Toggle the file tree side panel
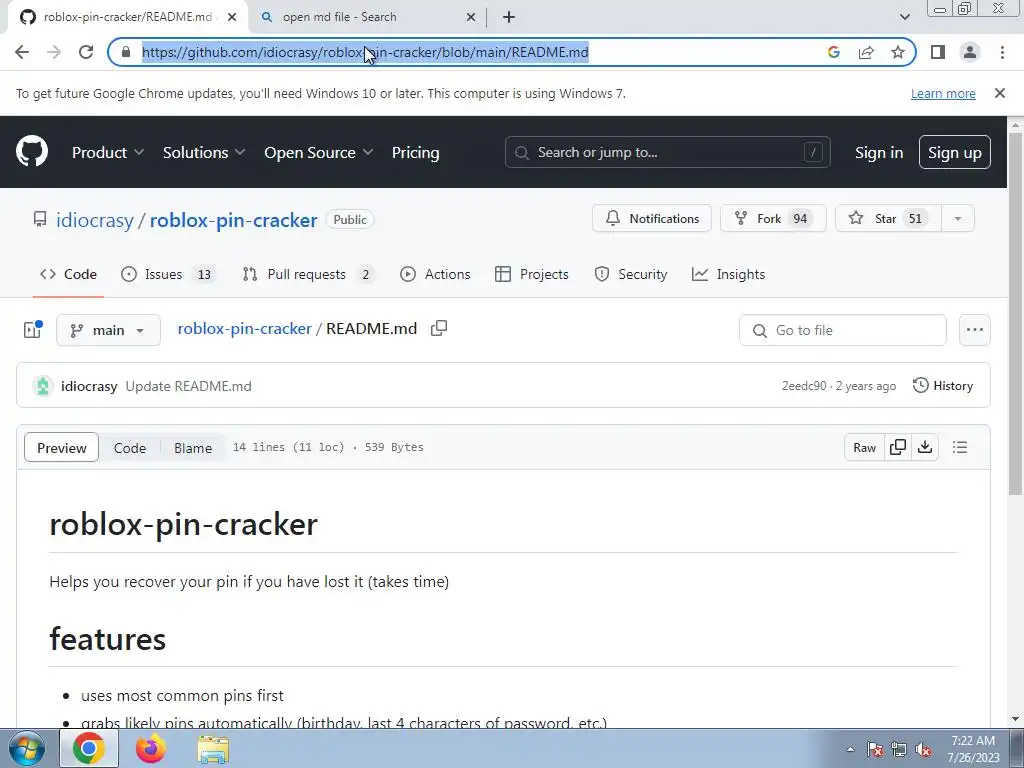The width and height of the screenshot is (1024, 768). [x=33, y=329]
